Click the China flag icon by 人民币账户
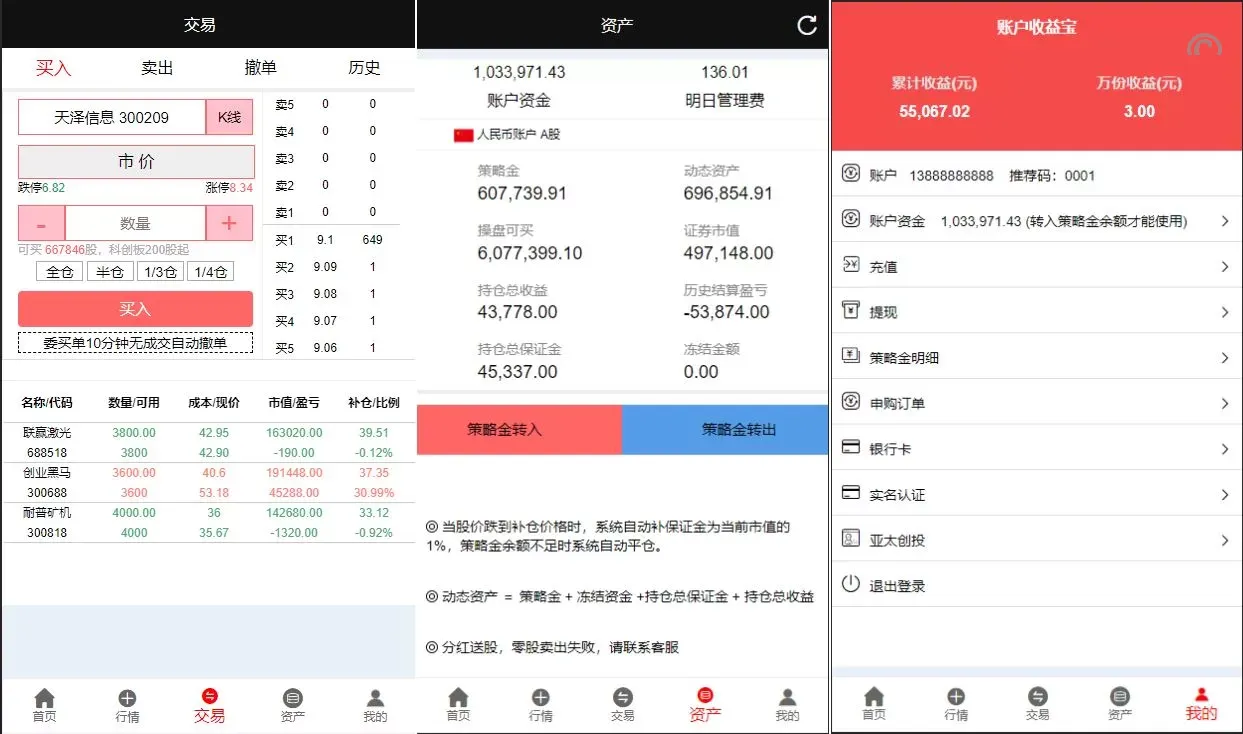Image resolution: width=1243 pixels, height=734 pixels. [463, 134]
